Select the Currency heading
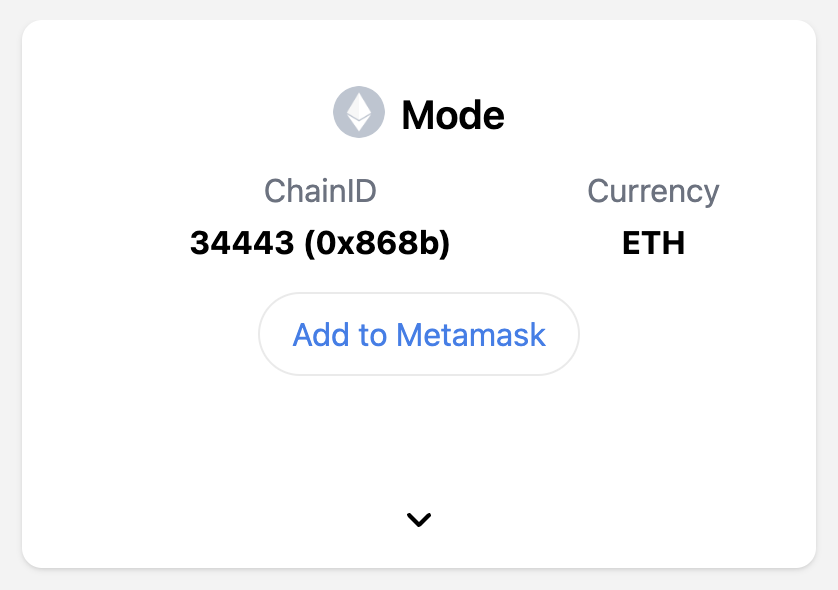Viewport: 838px width, 590px height. pyautogui.click(x=654, y=191)
